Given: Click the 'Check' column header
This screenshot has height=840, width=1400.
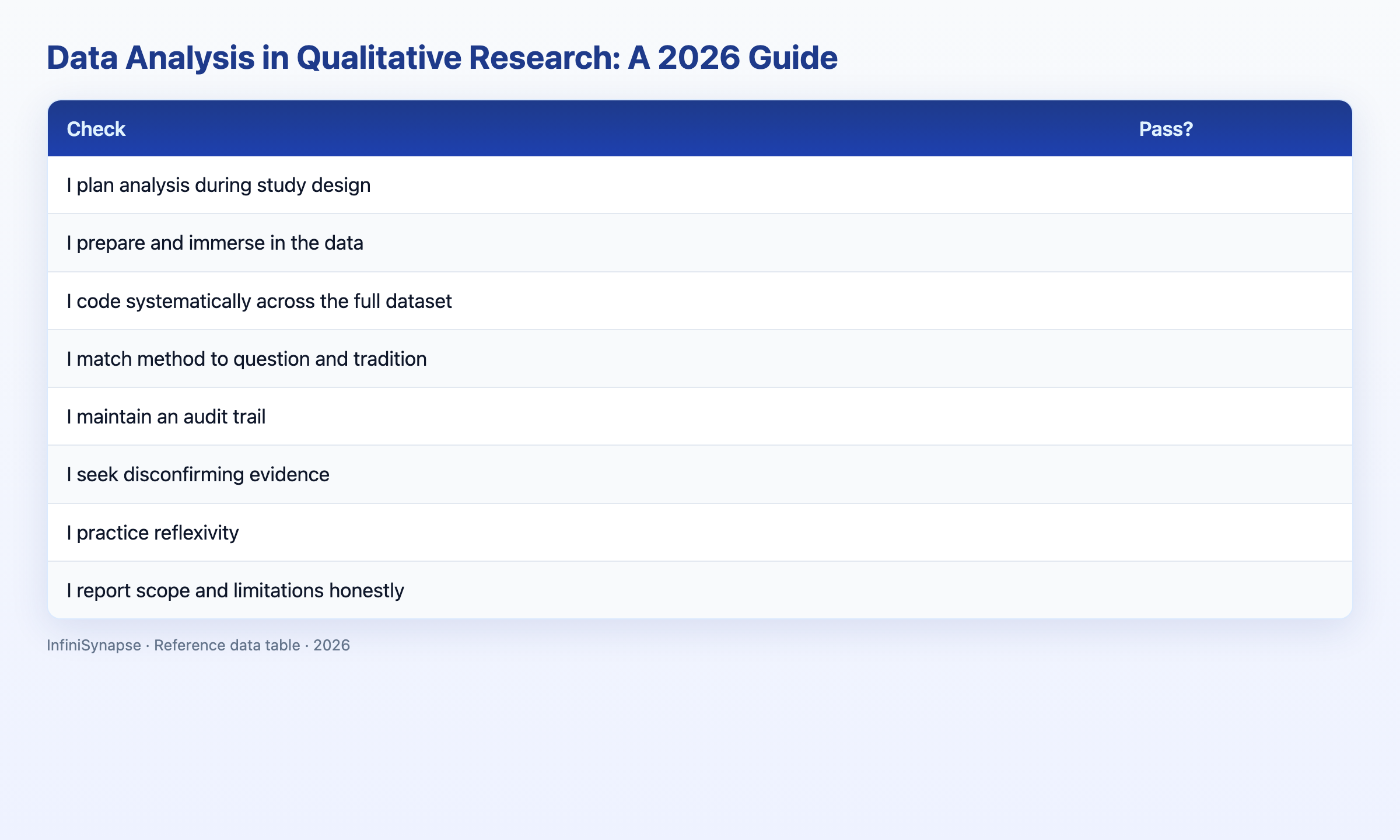Looking at the screenshot, I should point(96,129).
